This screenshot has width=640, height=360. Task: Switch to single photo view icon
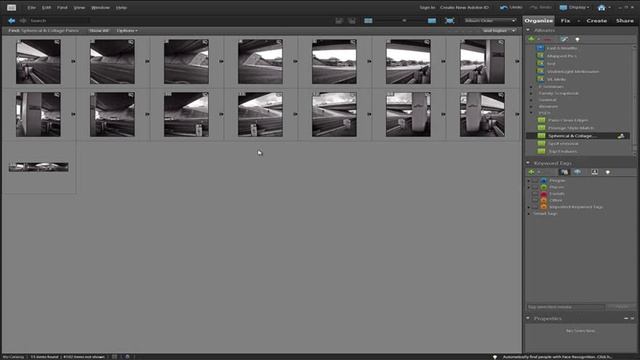click(432, 20)
